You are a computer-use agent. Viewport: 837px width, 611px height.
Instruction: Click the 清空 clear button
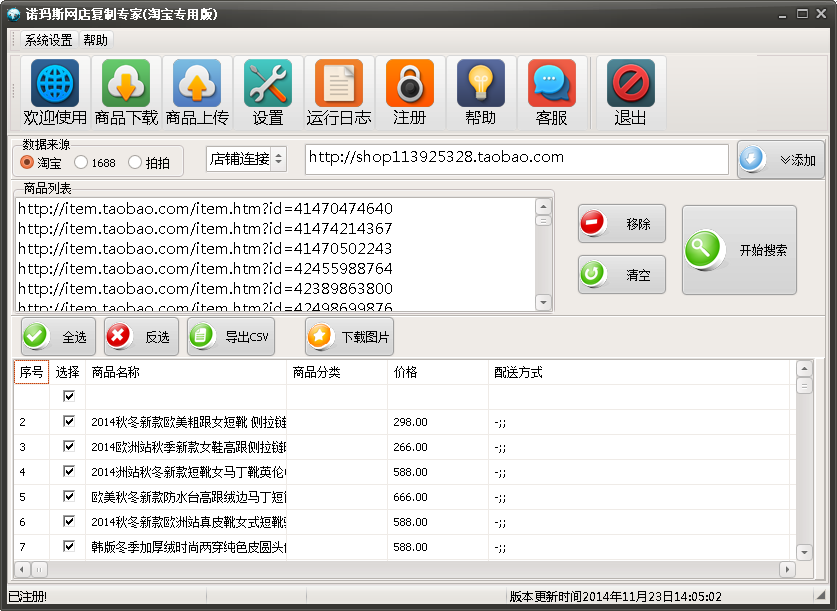point(621,274)
